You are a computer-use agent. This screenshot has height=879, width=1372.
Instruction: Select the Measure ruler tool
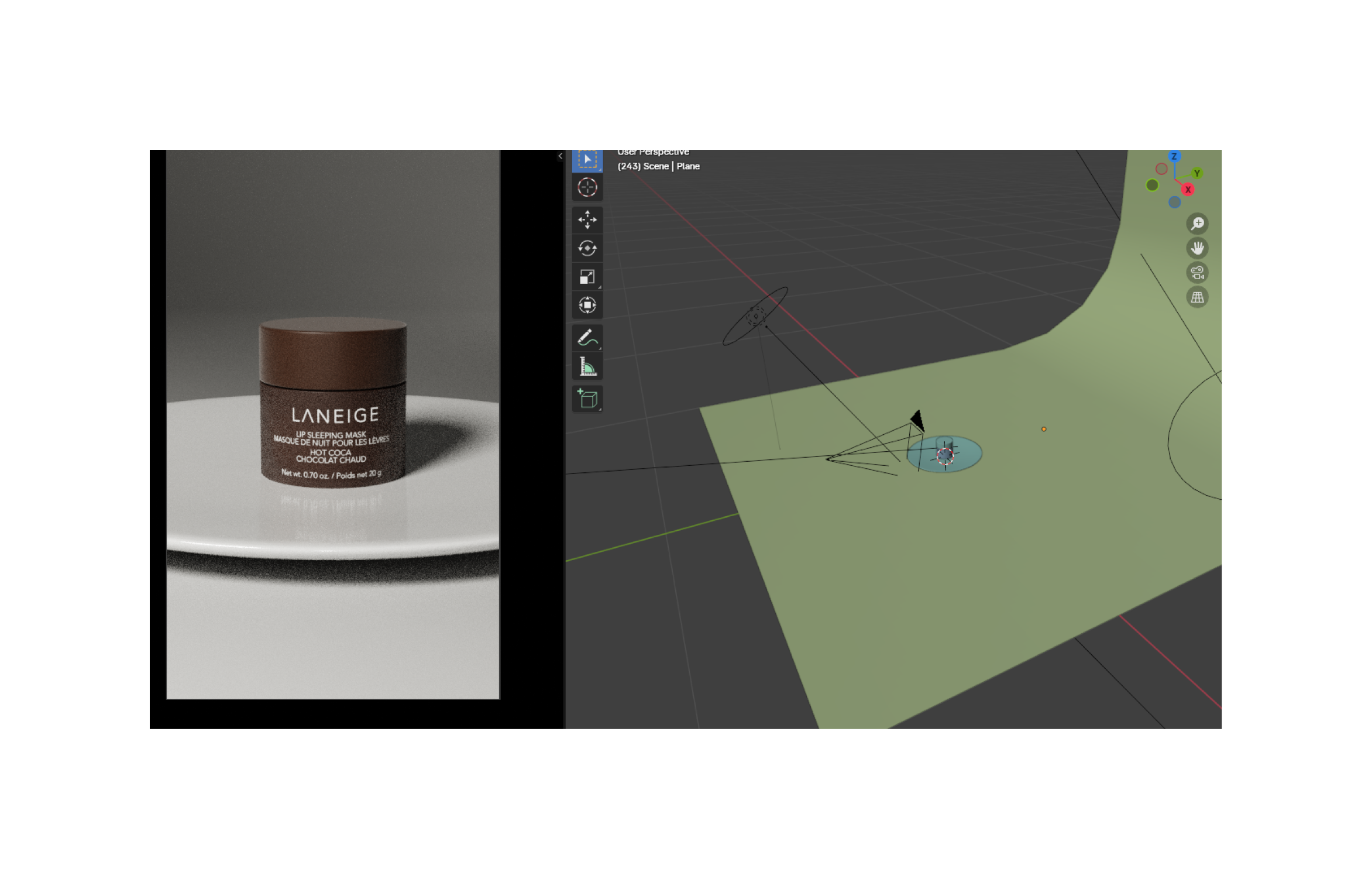(x=587, y=367)
